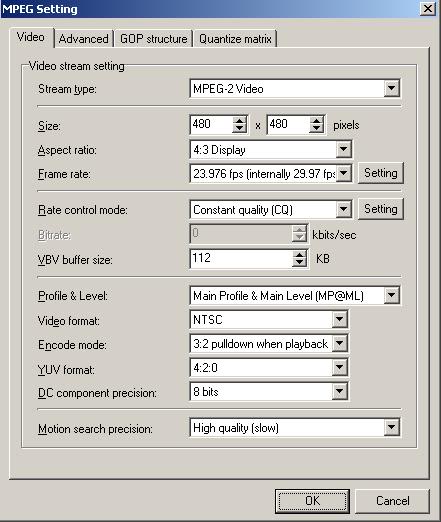Image resolution: width=441 pixels, height=522 pixels.
Task: Open Motion search precision dropdown
Action: pyautogui.click(x=391, y=427)
